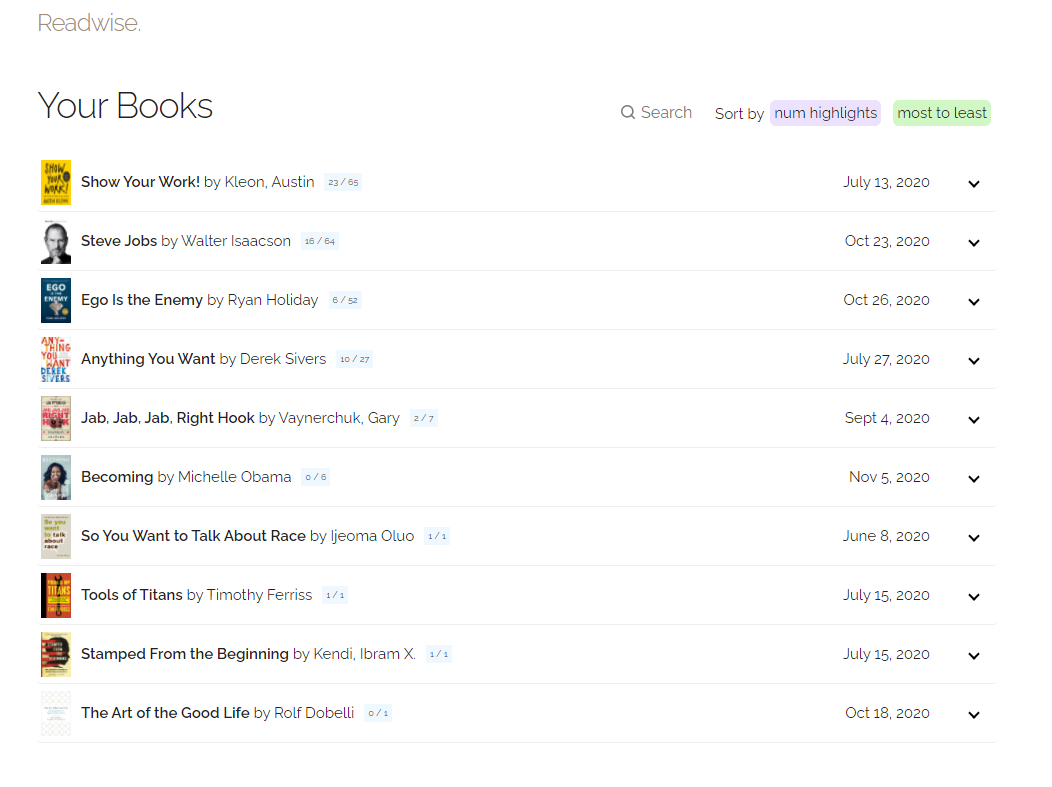Open book title 'Anything You Want'
This screenshot has width=1052, height=787.
pos(148,359)
